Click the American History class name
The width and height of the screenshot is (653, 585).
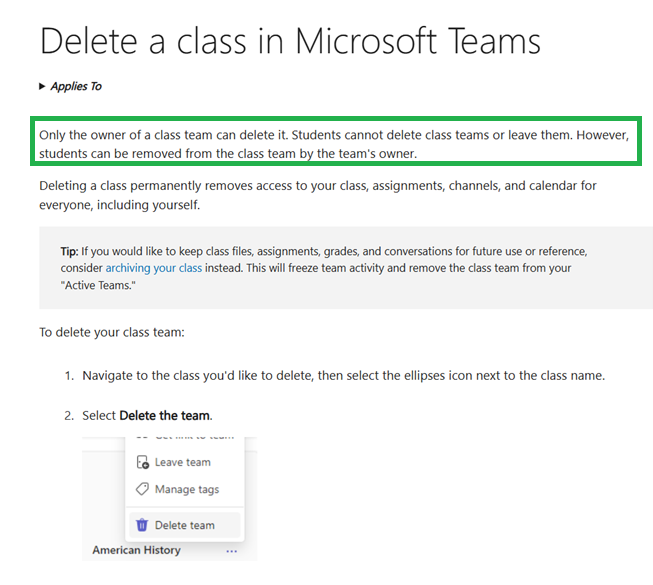tap(137, 550)
